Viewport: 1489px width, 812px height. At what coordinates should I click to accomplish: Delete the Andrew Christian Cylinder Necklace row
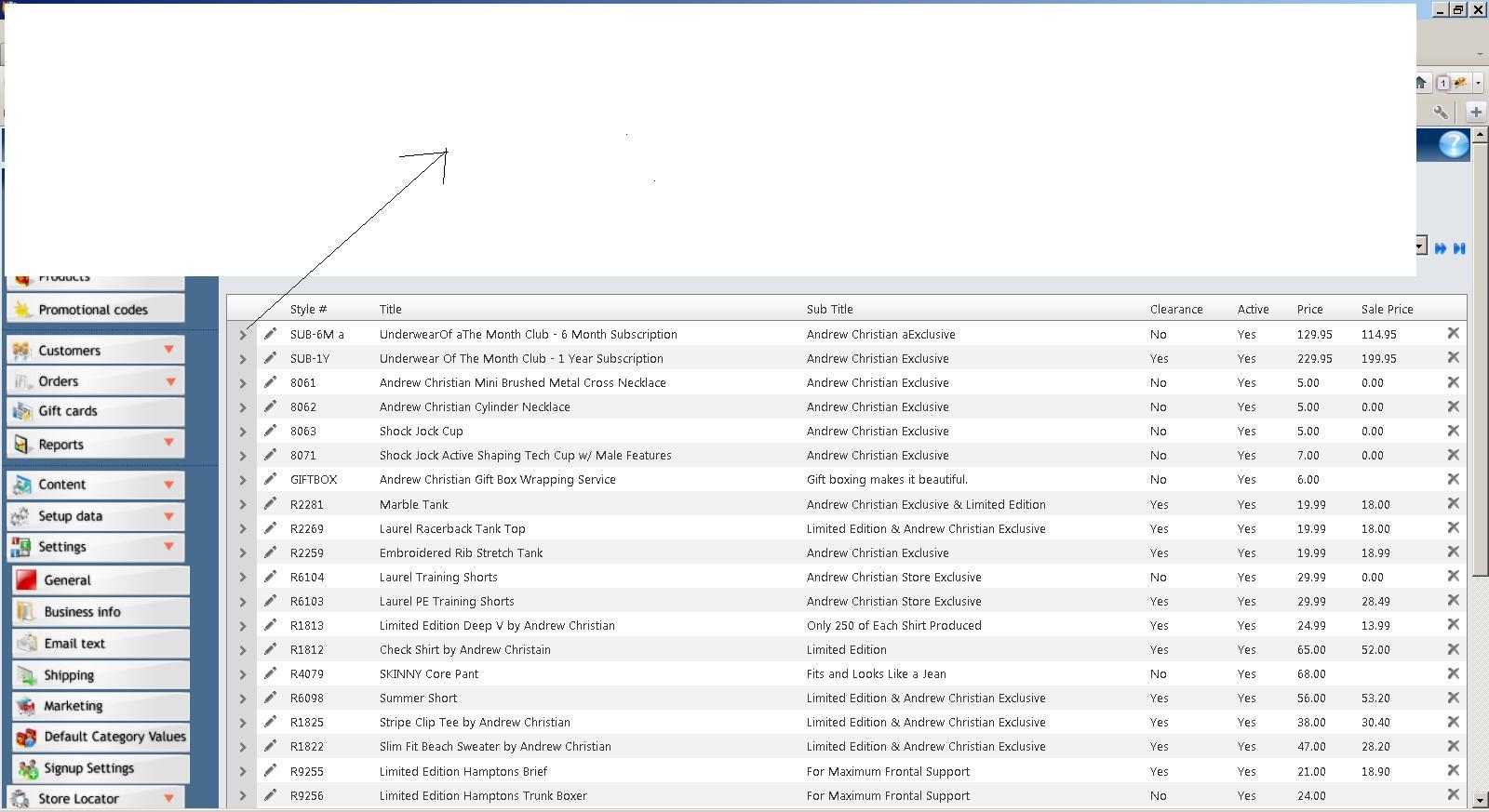[x=1453, y=406]
